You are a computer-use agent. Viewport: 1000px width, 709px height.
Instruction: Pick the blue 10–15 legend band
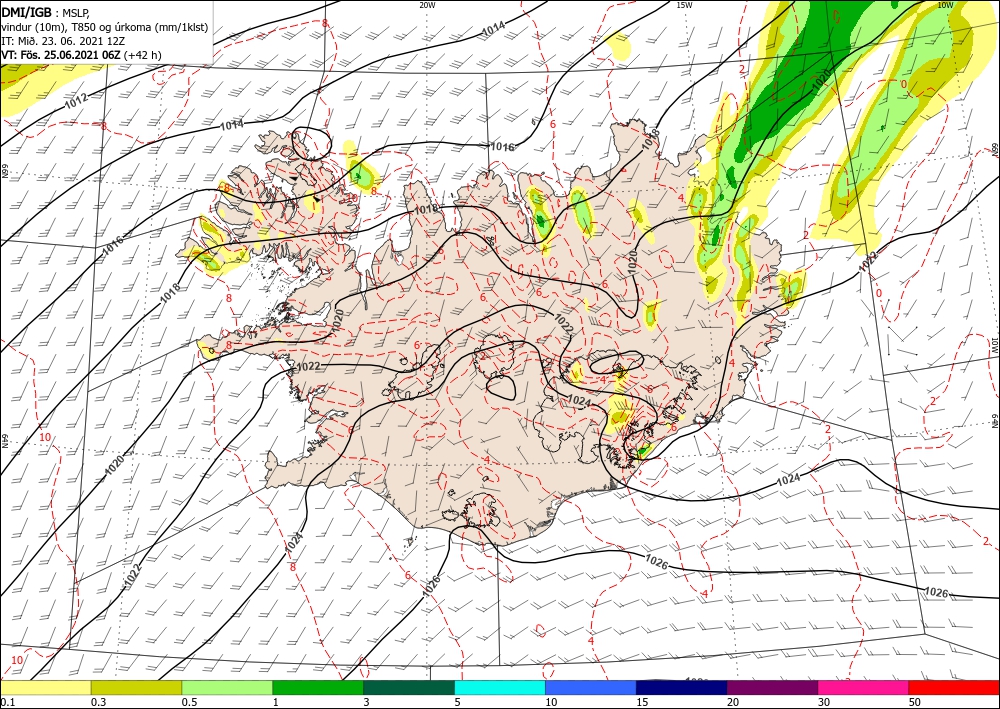[x=591, y=687]
